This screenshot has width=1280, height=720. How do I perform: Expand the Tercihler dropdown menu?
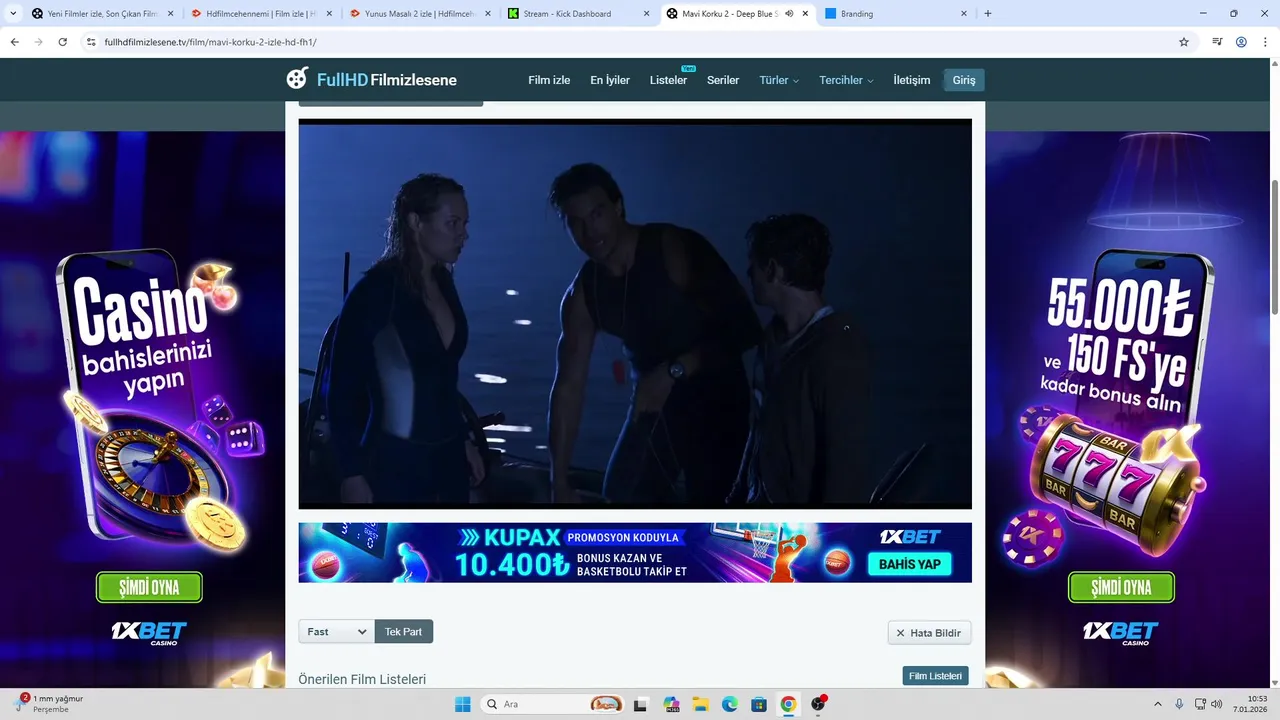(x=846, y=80)
